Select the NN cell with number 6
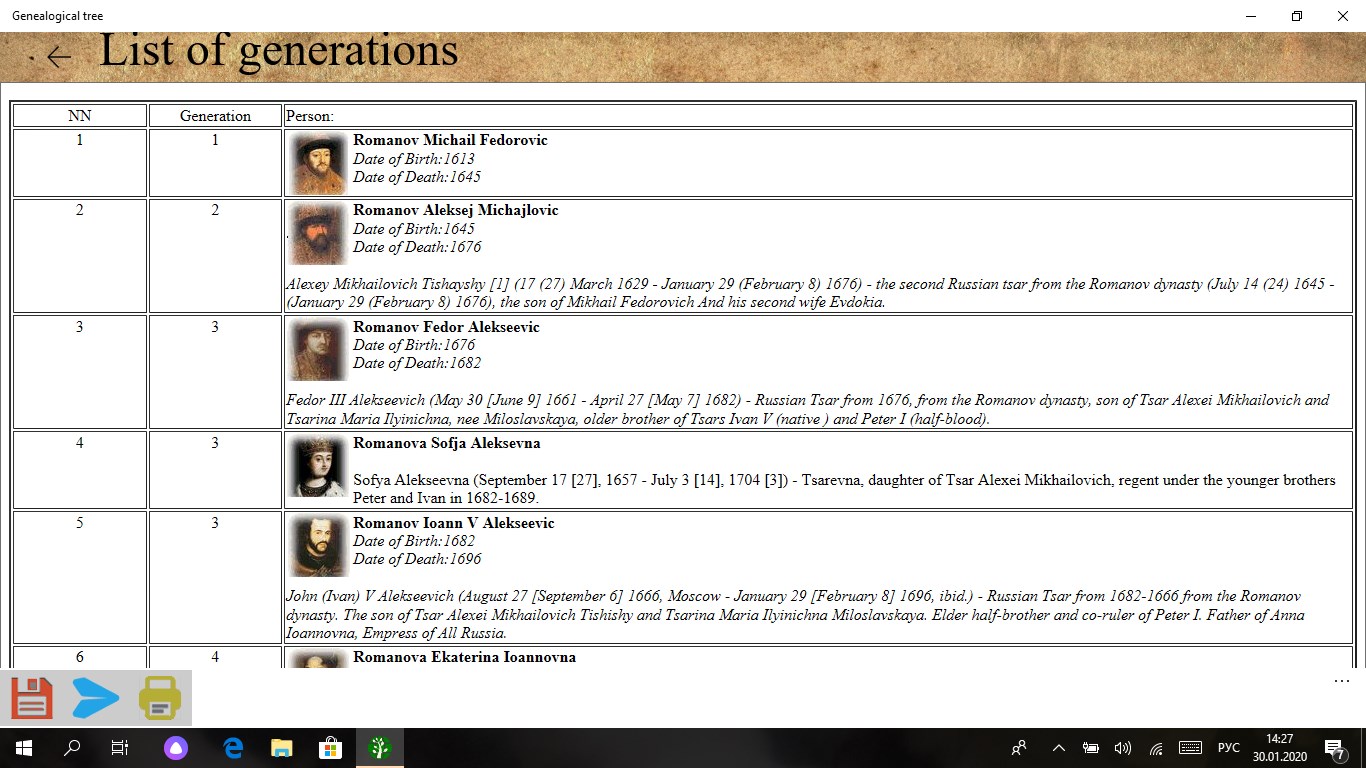Screen dimensions: 1366x768 pos(80,657)
